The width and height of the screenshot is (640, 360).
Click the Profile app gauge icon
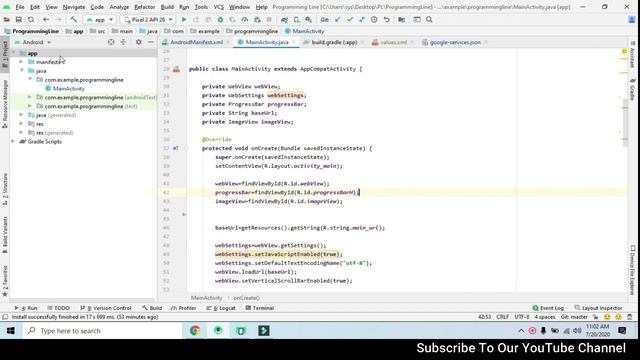point(244,20)
